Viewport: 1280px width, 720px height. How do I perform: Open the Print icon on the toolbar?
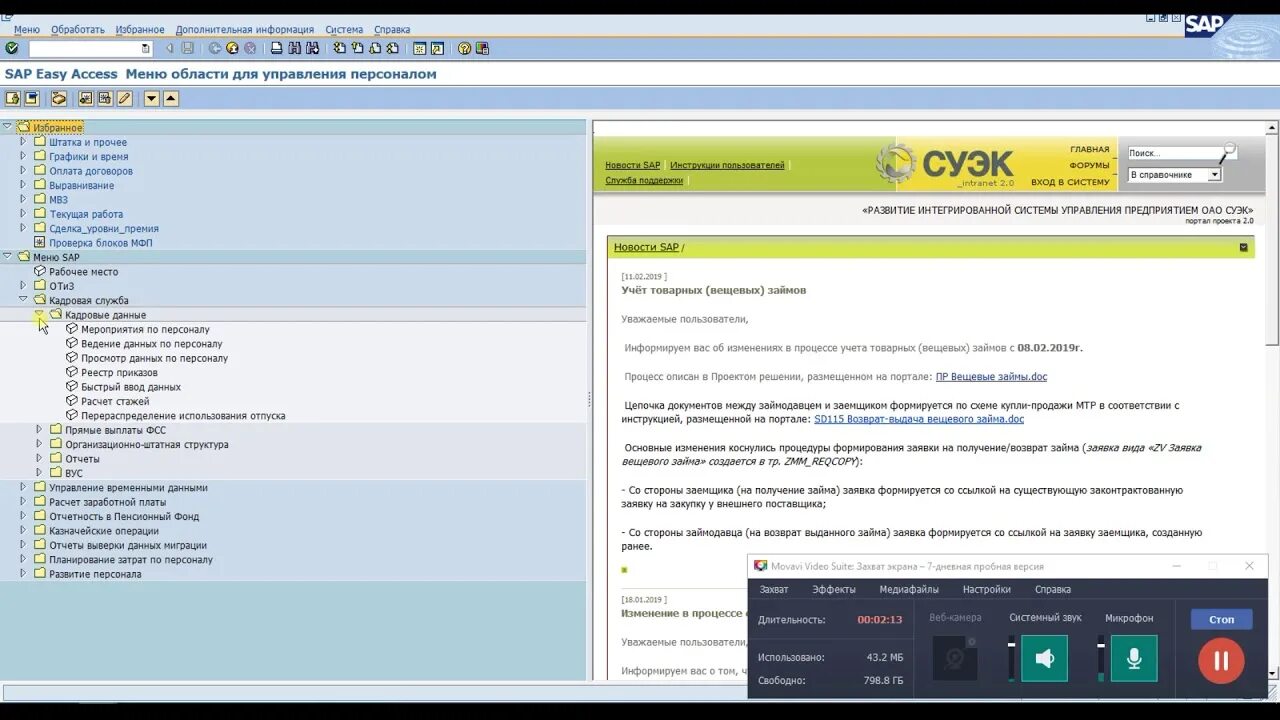click(275, 46)
